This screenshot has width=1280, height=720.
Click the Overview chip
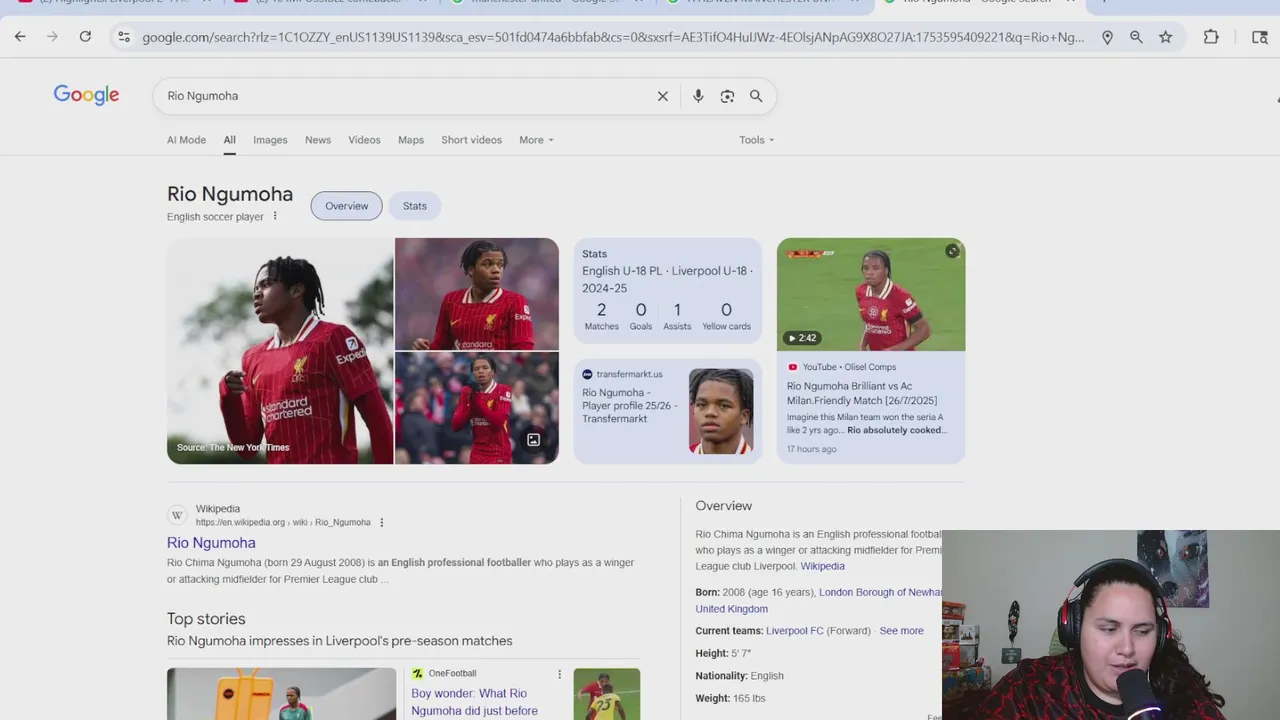tap(346, 206)
